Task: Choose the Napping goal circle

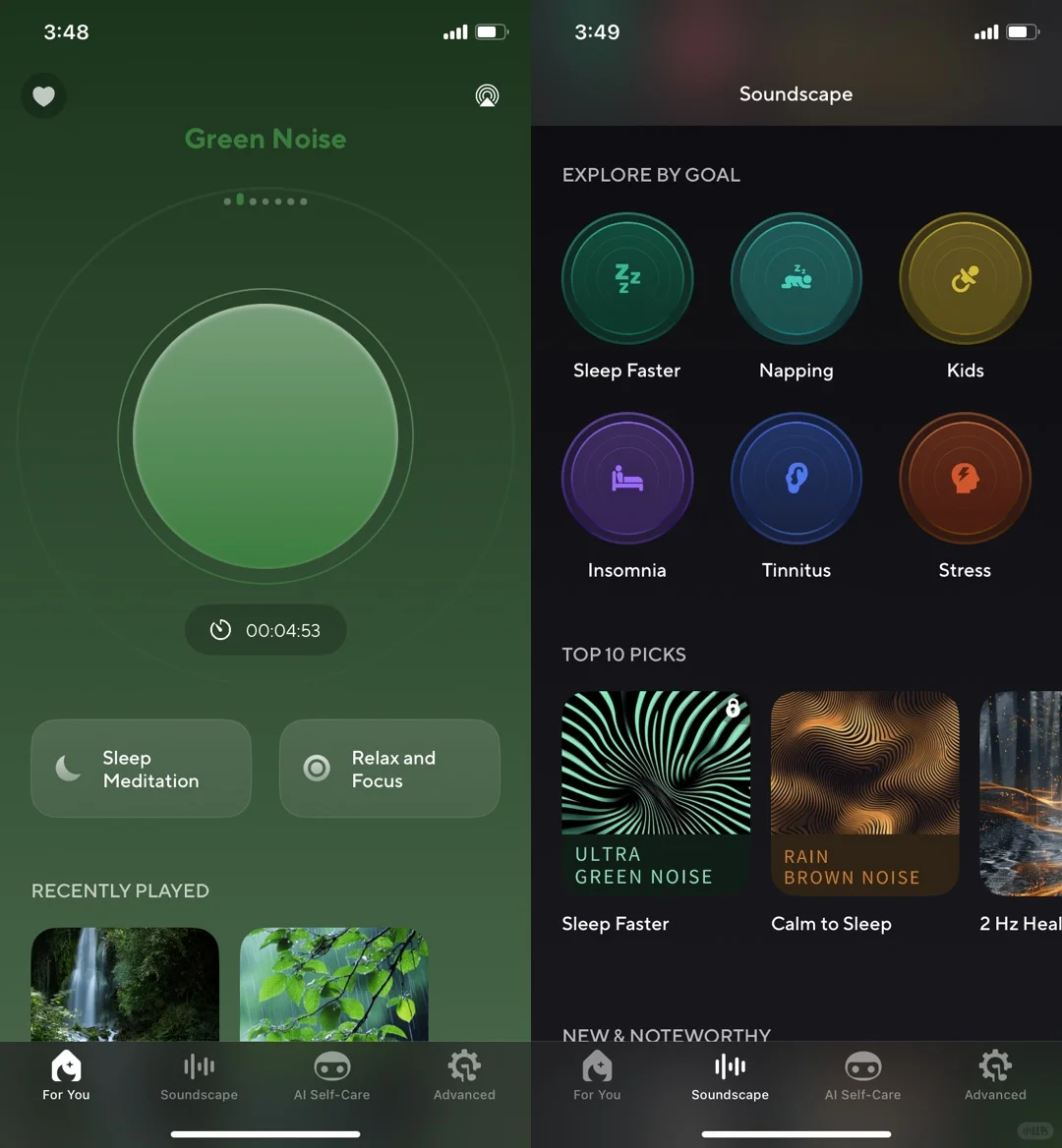Action: coord(796,278)
